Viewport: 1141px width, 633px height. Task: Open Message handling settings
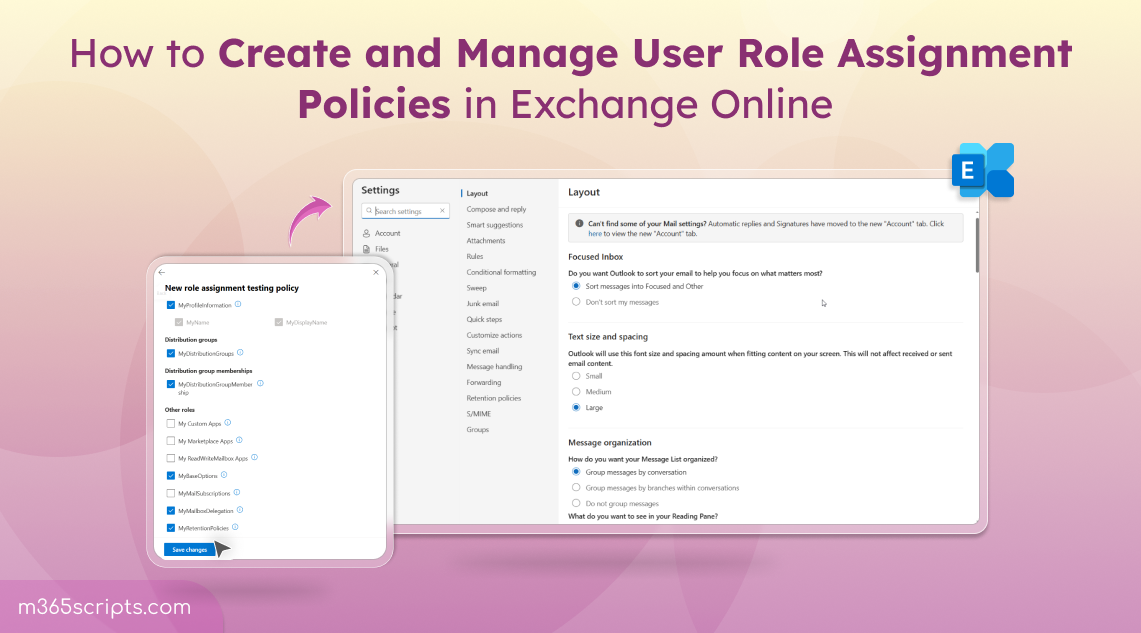tap(495, 367)
